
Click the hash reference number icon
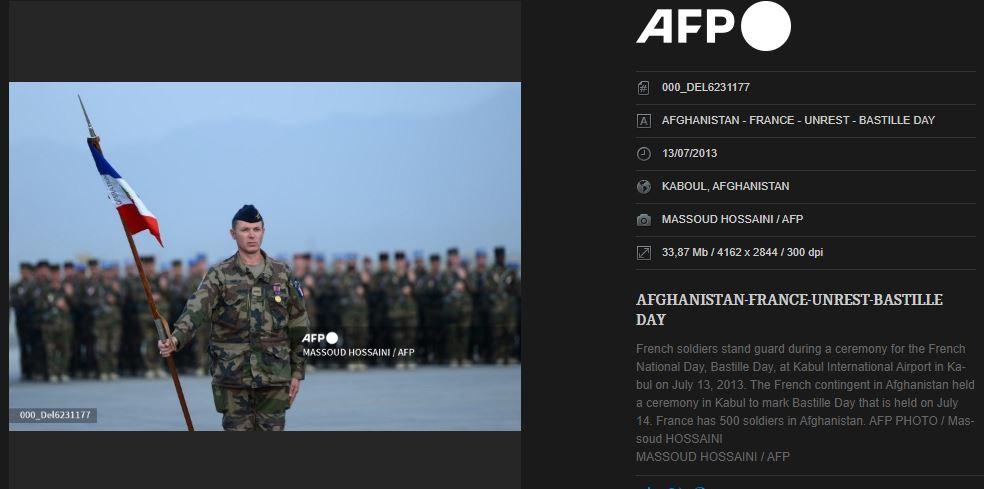click(643, 88)
